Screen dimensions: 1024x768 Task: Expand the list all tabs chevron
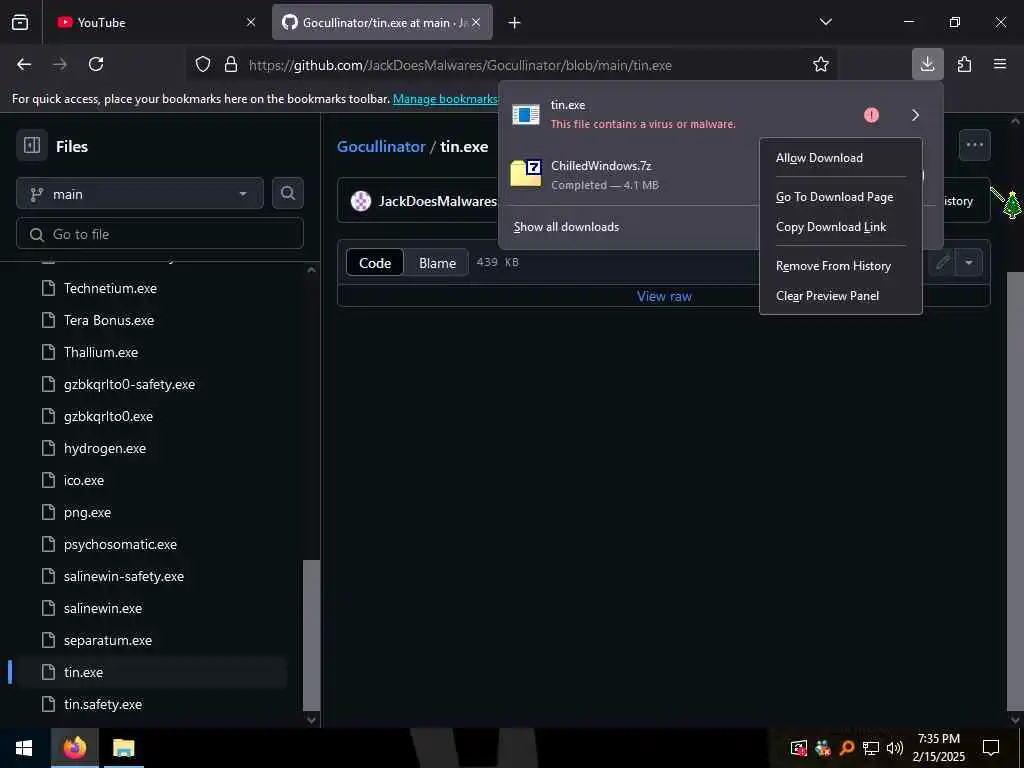pos(825,22)
